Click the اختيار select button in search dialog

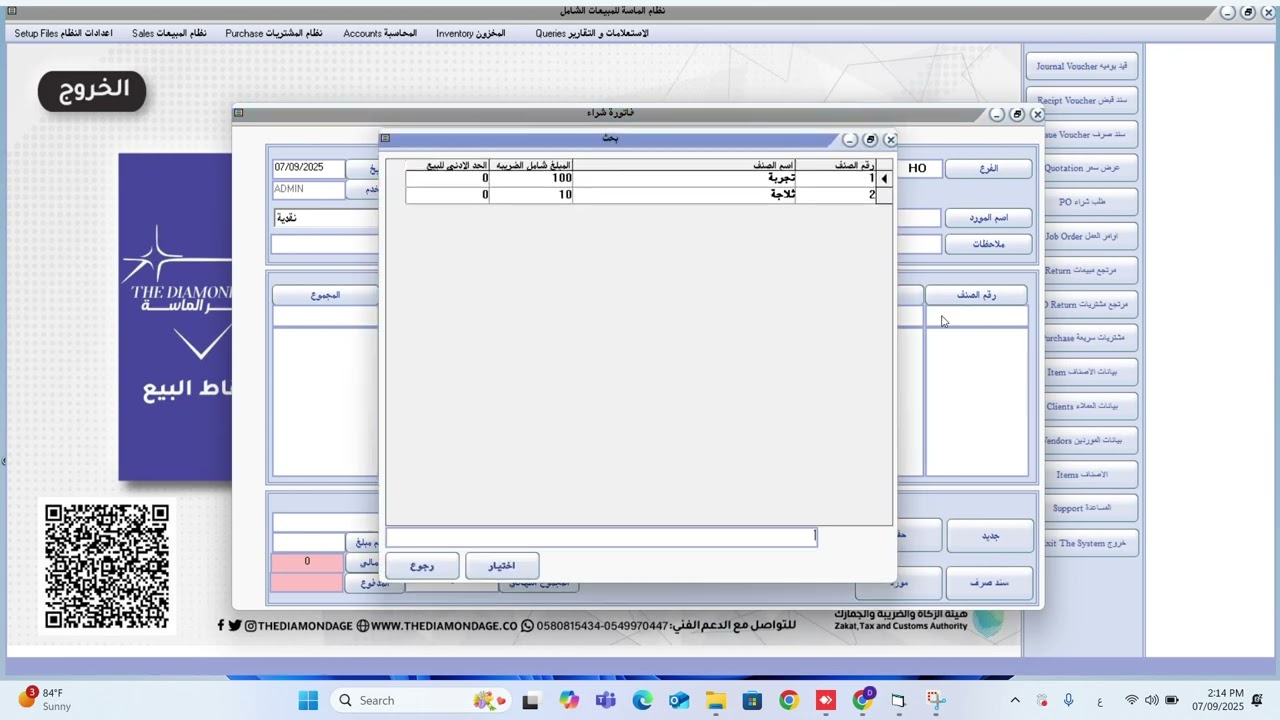click(502, 566)
